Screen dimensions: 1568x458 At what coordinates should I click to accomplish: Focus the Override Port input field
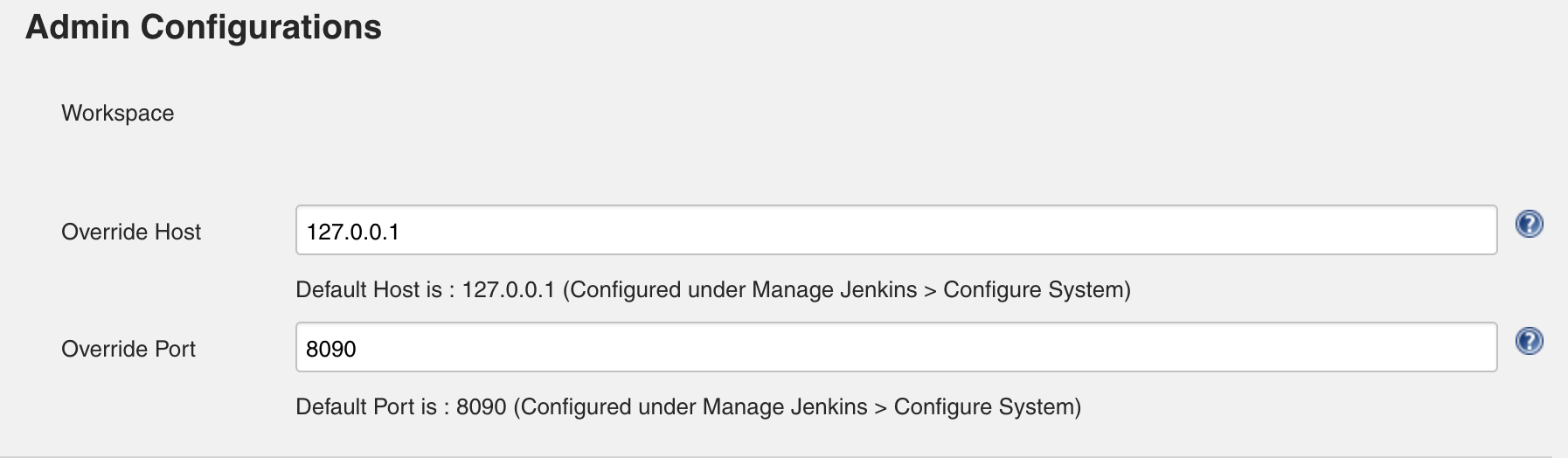click(896, 348)
